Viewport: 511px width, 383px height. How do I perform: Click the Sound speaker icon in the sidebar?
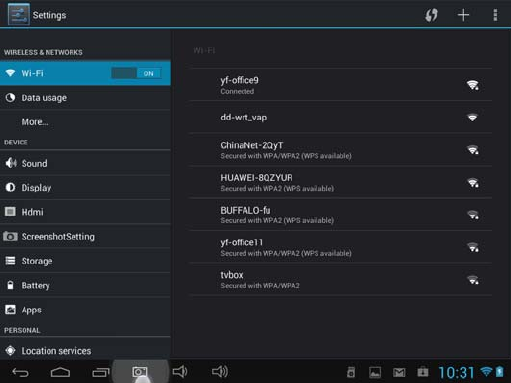pyautogui.click(x=11, y=163)
